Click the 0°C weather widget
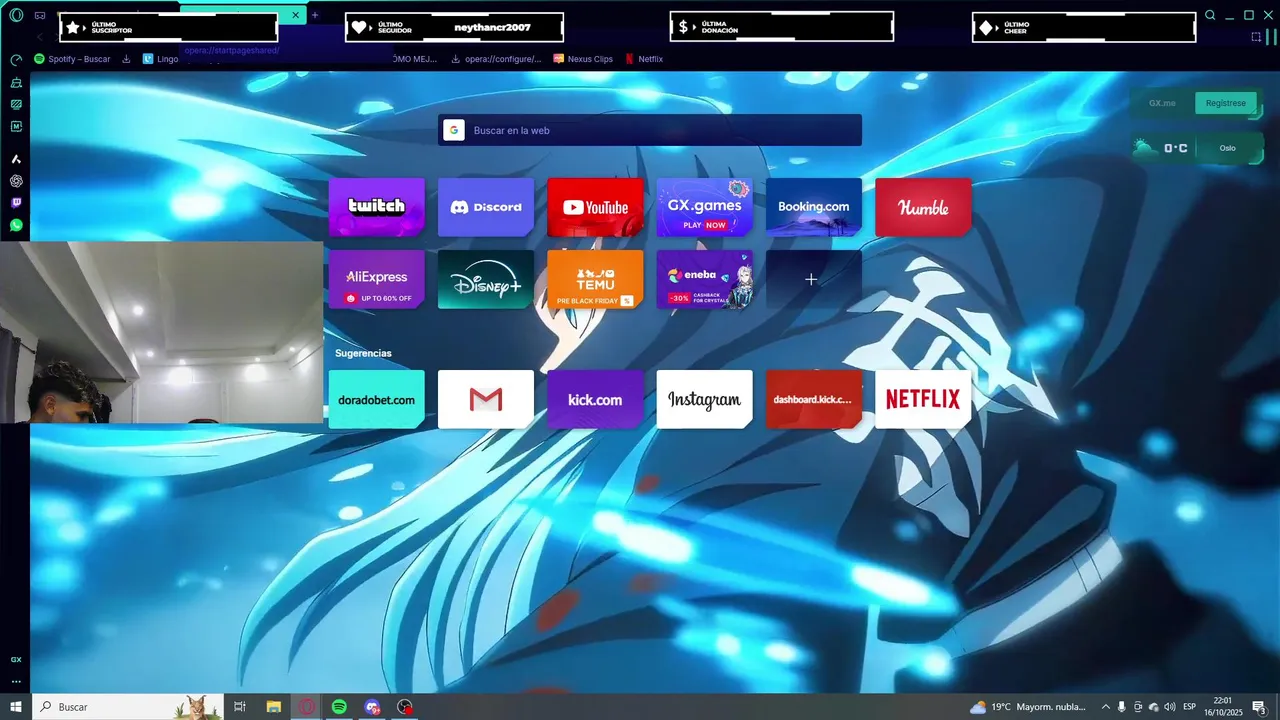The width and height of the screenshot is (1280, 720). (1161, 148)
